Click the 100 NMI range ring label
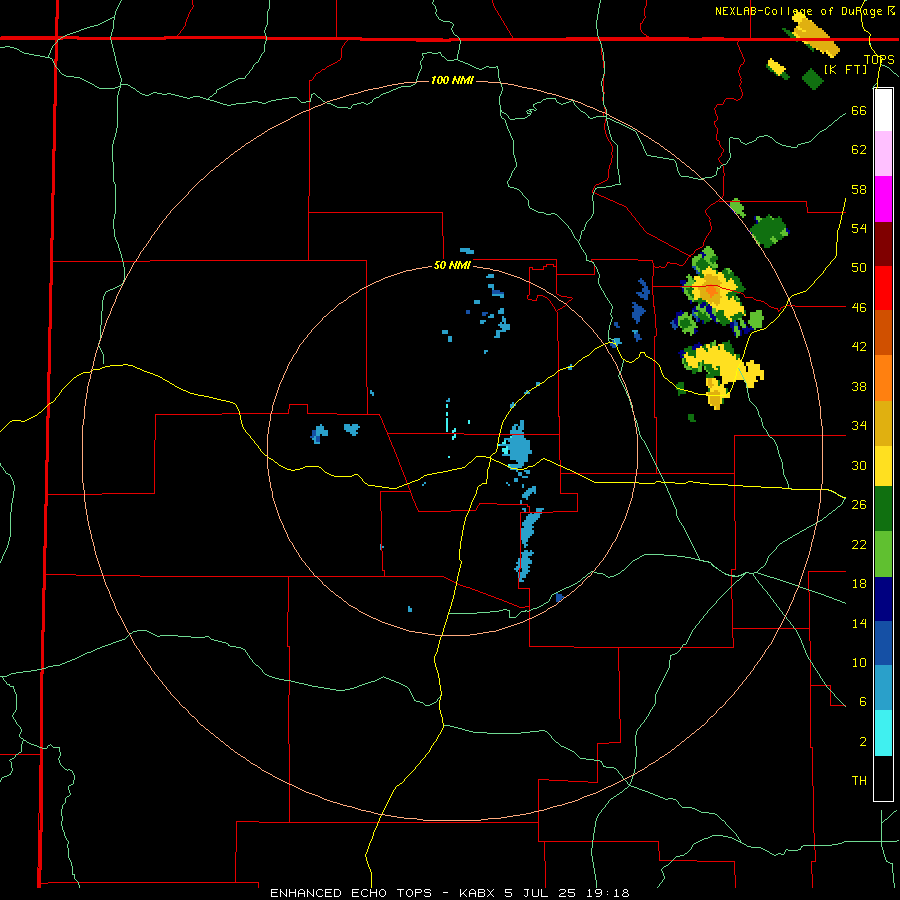 [452, 80]
